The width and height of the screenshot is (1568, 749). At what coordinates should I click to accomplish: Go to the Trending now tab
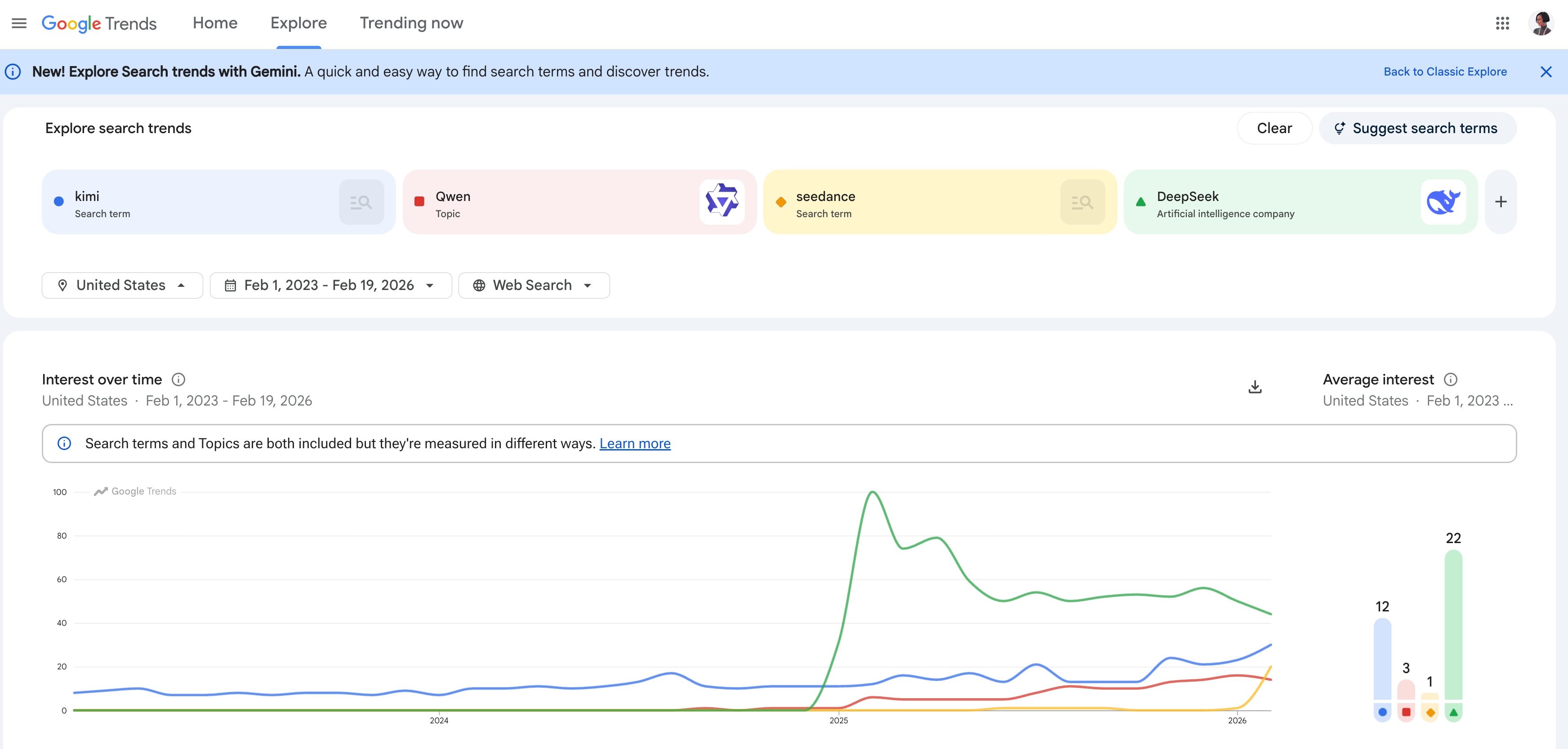[411, 23]
